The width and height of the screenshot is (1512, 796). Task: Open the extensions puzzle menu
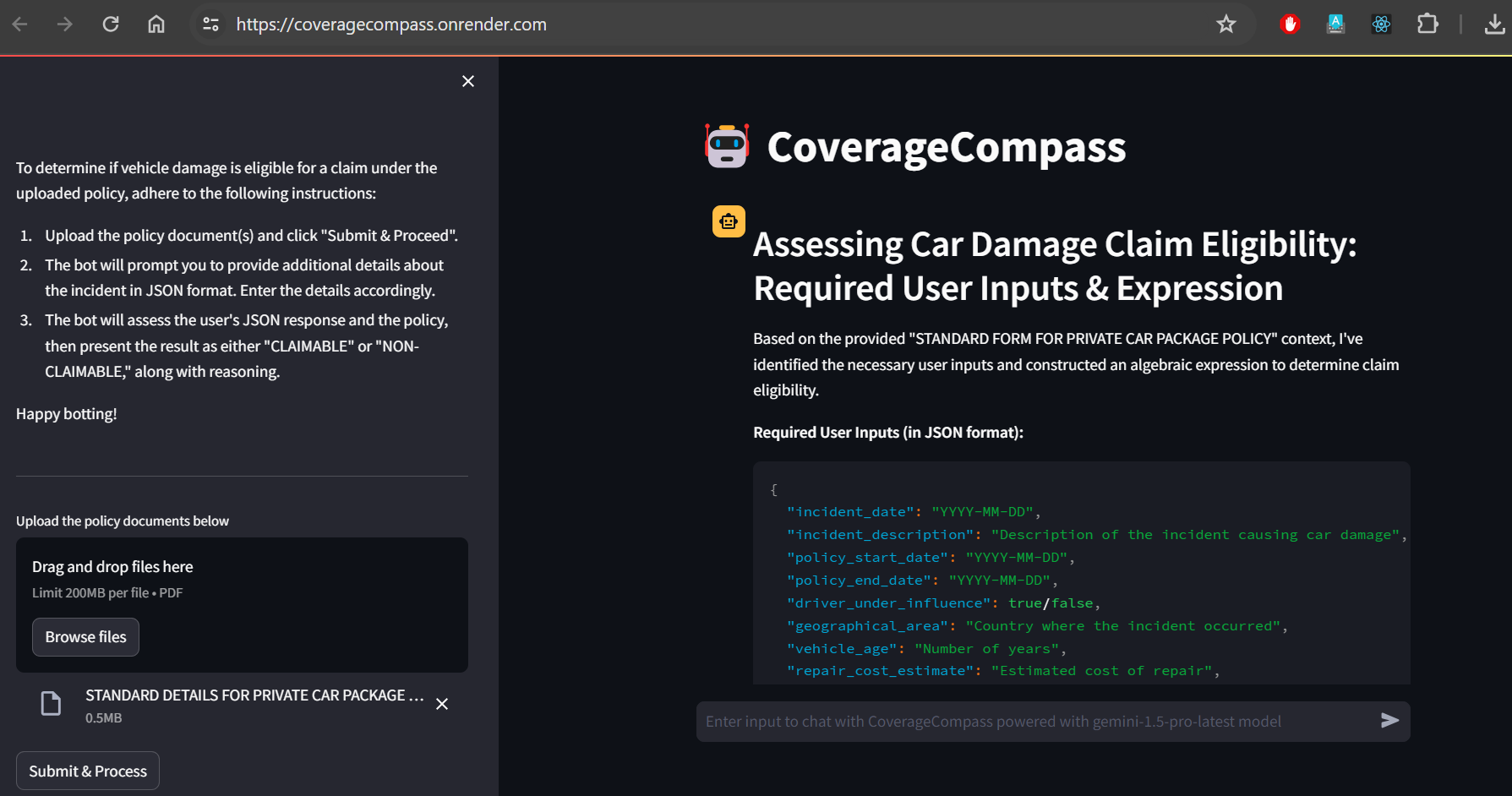(x=1427, y=25)
